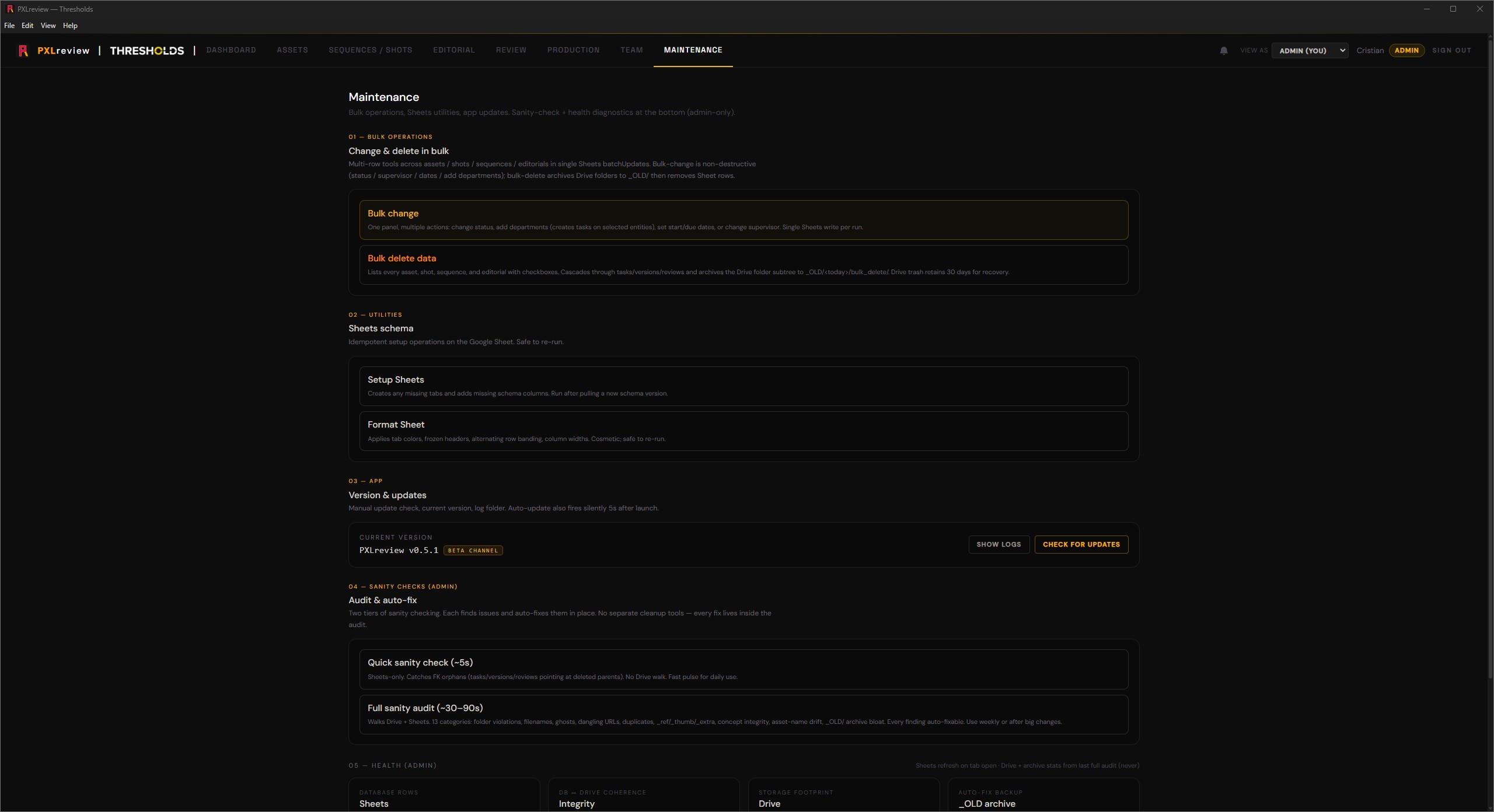Open the Bulk delete data tool

pyautogui.click(x=743, y=265)
